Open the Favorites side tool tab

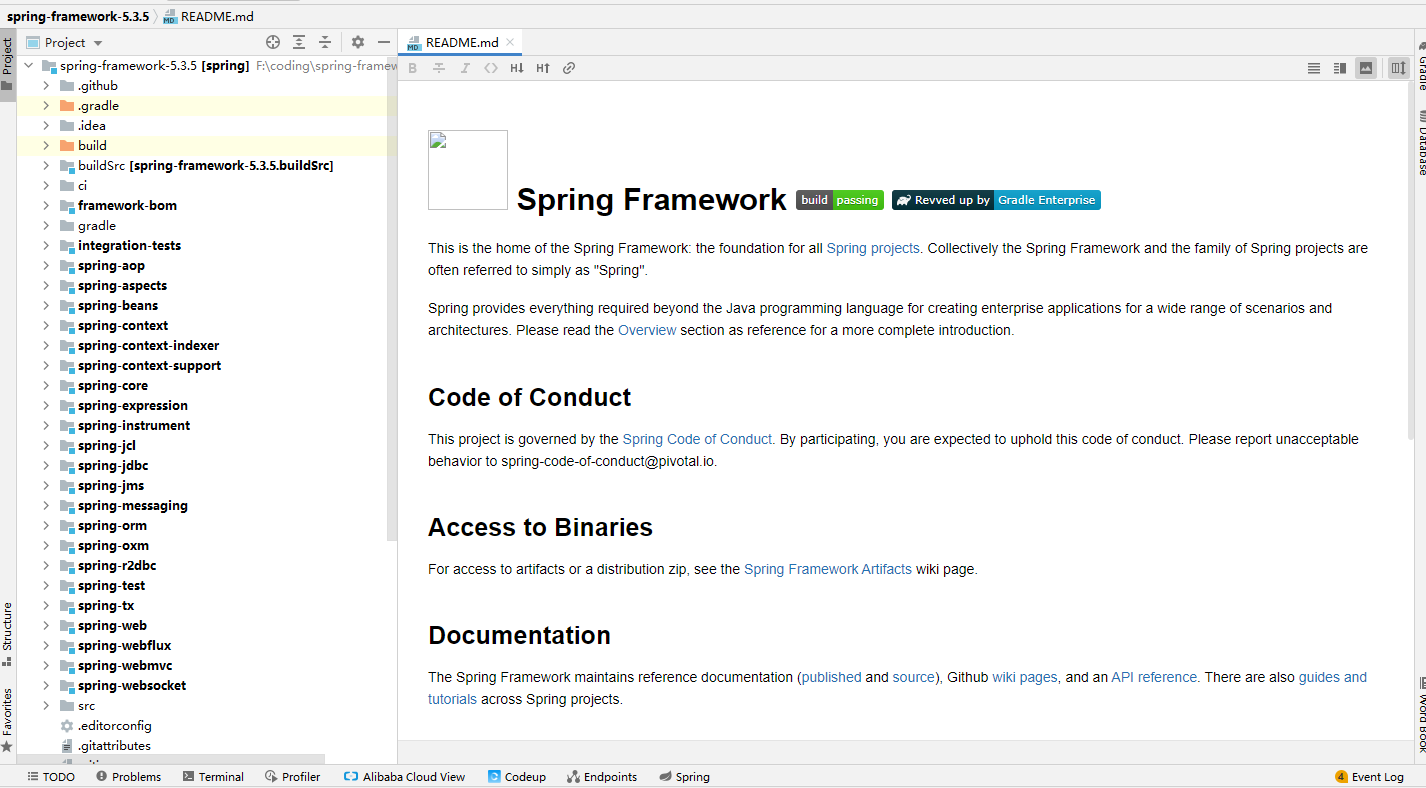[7, 720]
